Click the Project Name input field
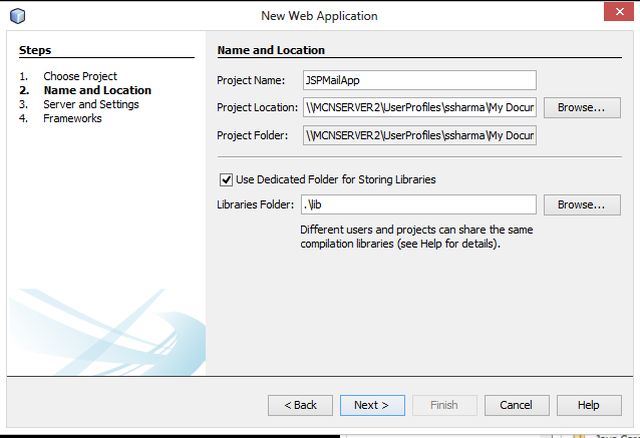The image size is (640, 438). [x=420, y=80]
